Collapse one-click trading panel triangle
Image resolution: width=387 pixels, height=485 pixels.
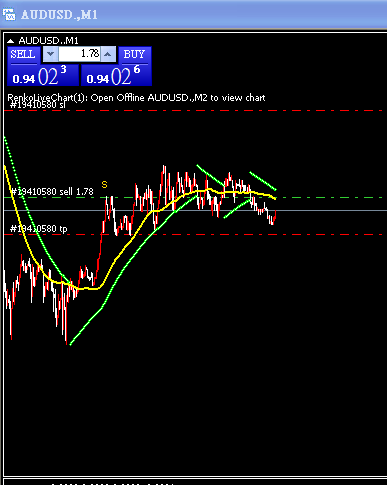tap(11, 41)
